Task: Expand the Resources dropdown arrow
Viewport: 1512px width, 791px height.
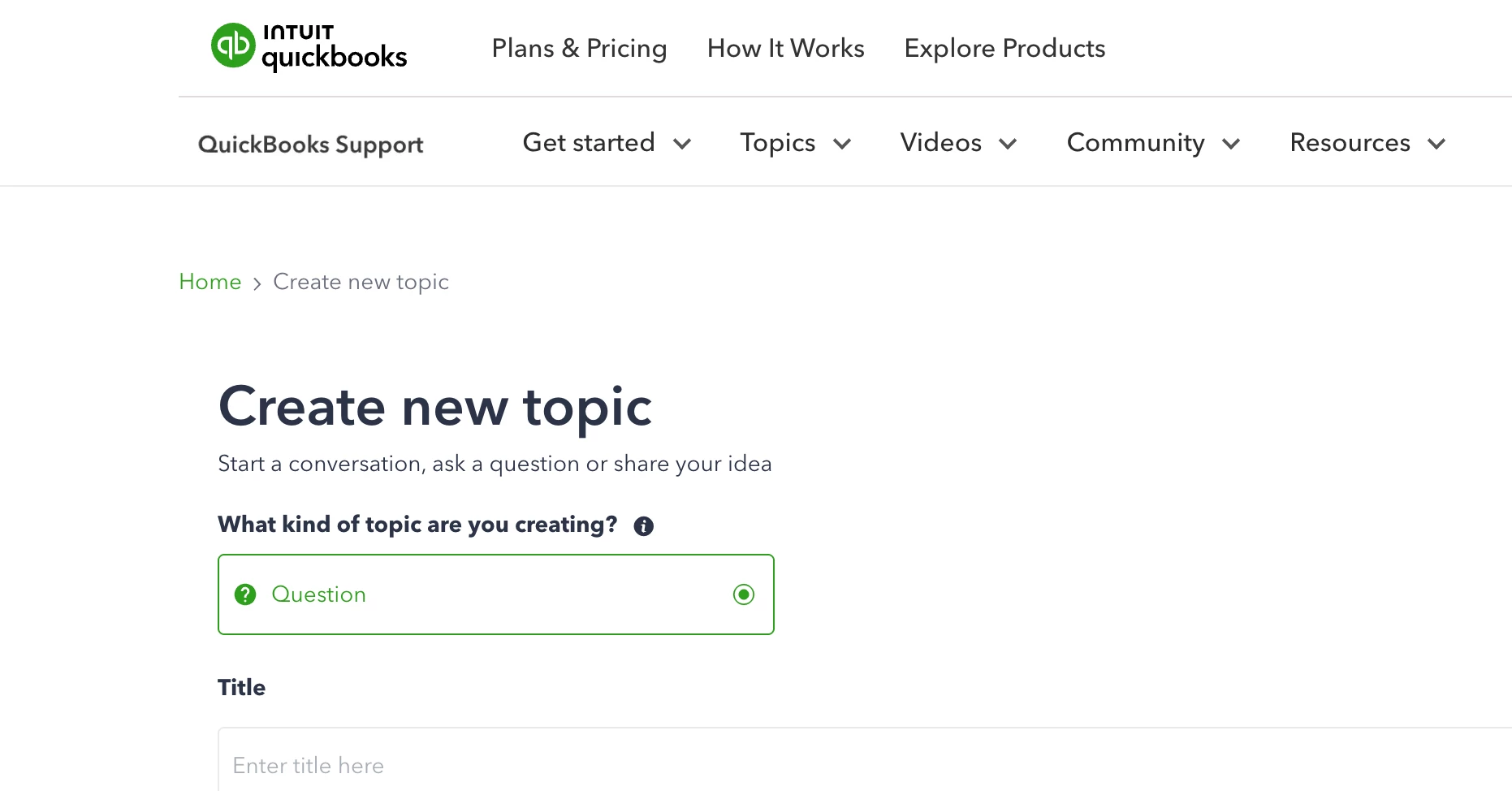Action: click(1436, 144)
